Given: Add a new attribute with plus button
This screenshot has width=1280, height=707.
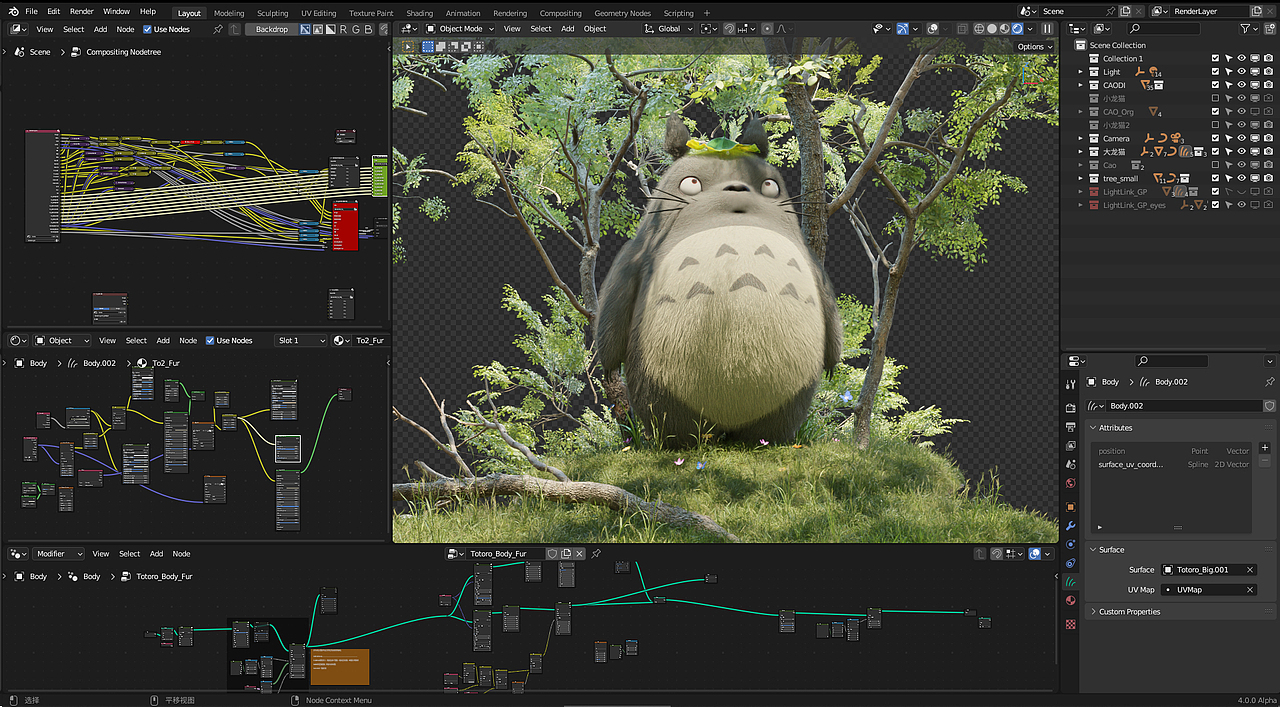Looking at the screenshot, I should pos(1264,448).
